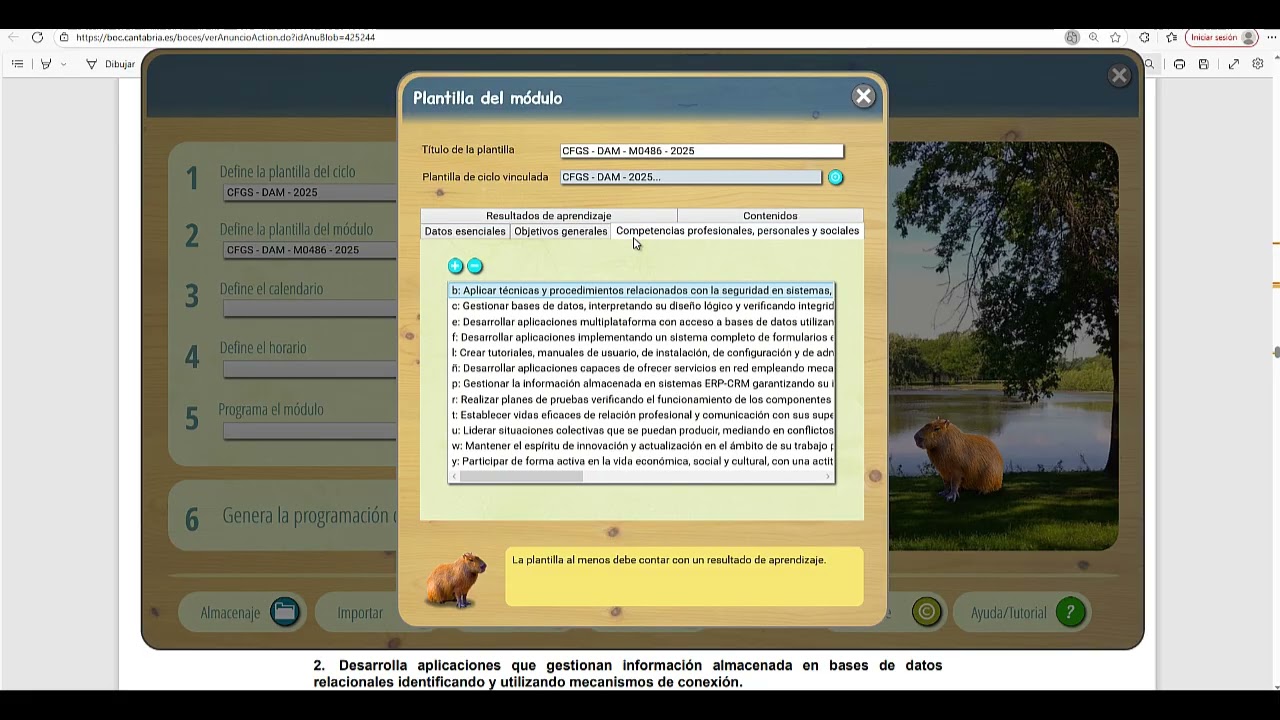Reload the page with the browser refresh icon
Viewport: 1280px width, 720px height.
[x=37, y=37]
